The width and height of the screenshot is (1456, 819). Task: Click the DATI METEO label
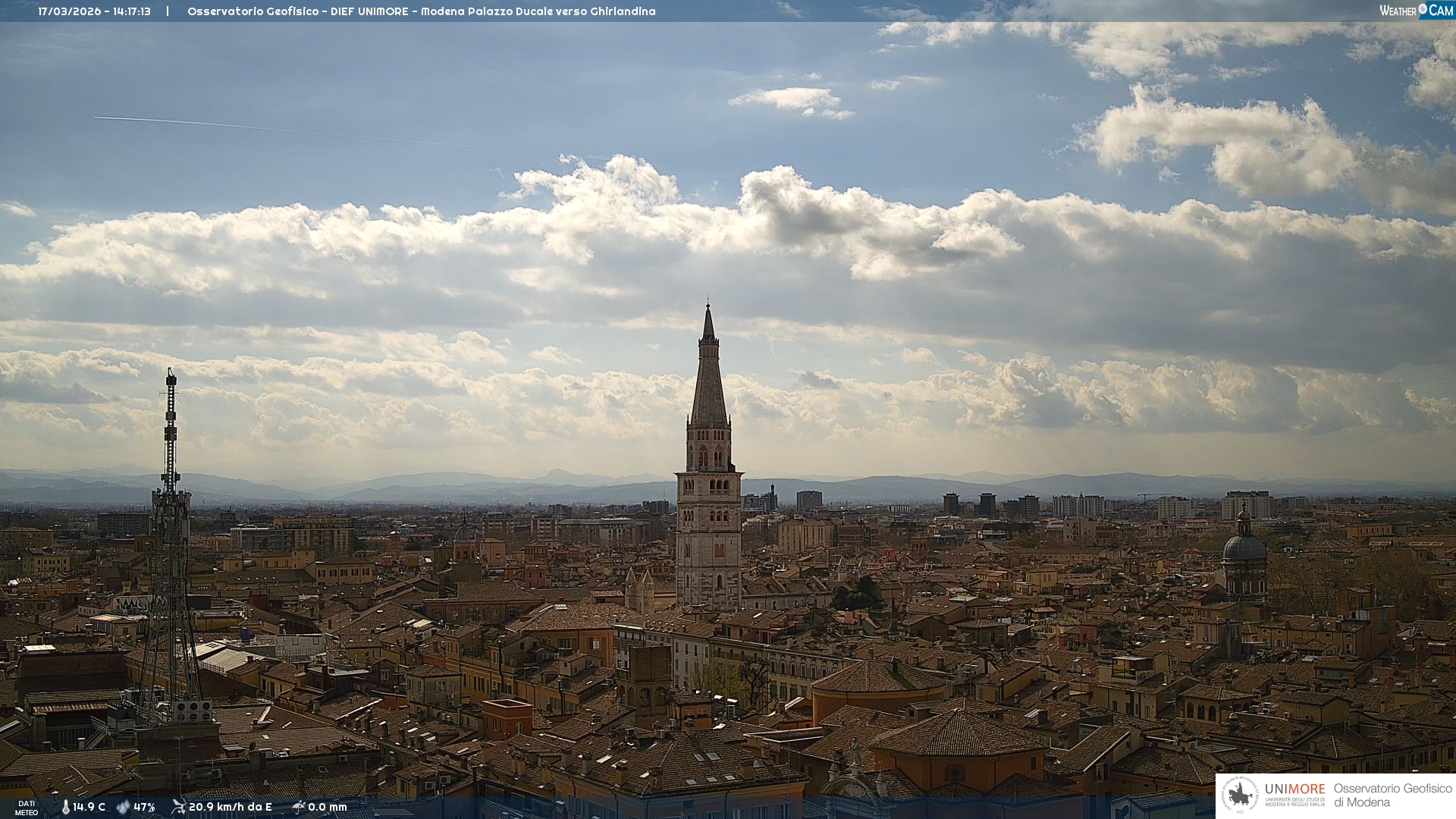click(27, 808)
